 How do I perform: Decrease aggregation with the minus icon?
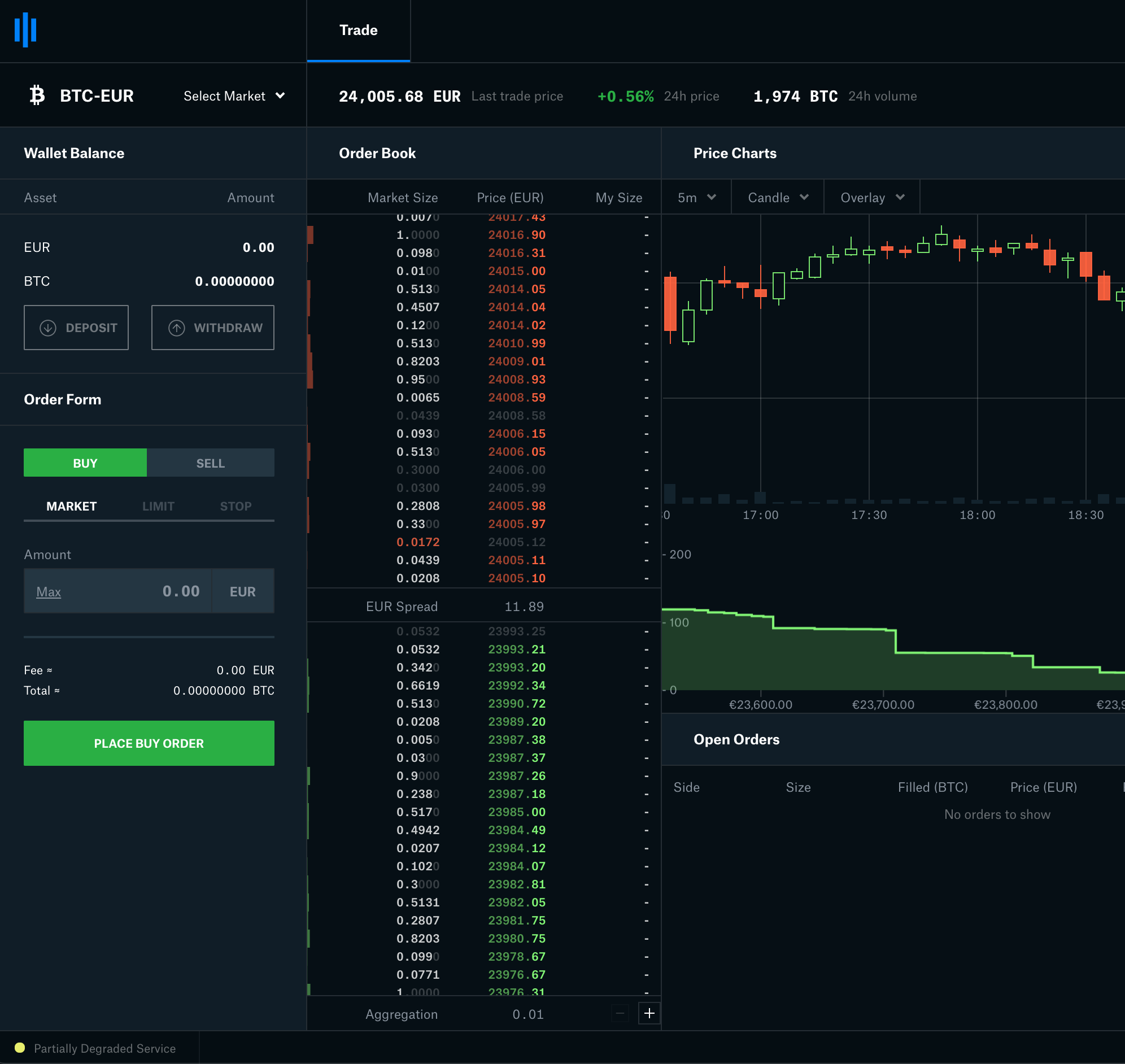(620, 1013)
